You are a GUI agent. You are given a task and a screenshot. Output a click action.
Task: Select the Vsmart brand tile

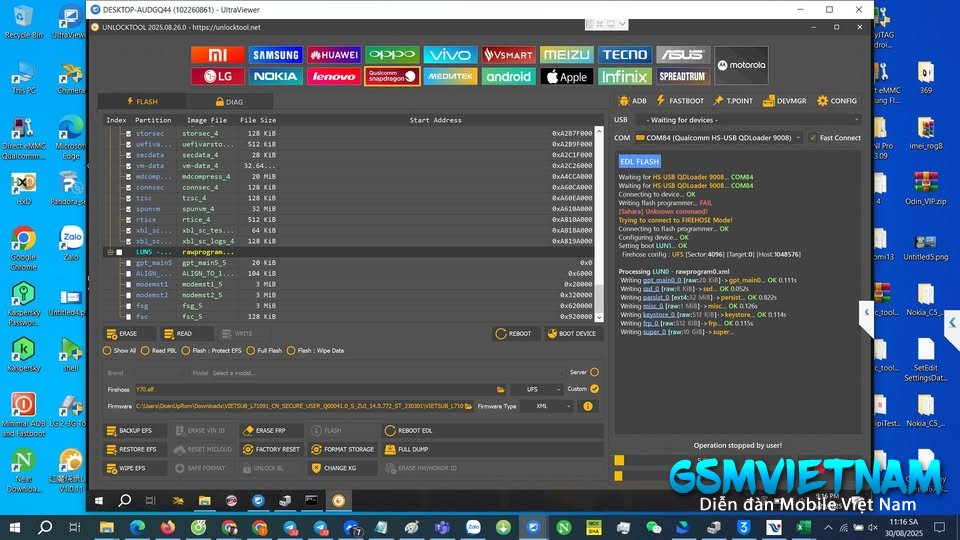pos(508,55)
